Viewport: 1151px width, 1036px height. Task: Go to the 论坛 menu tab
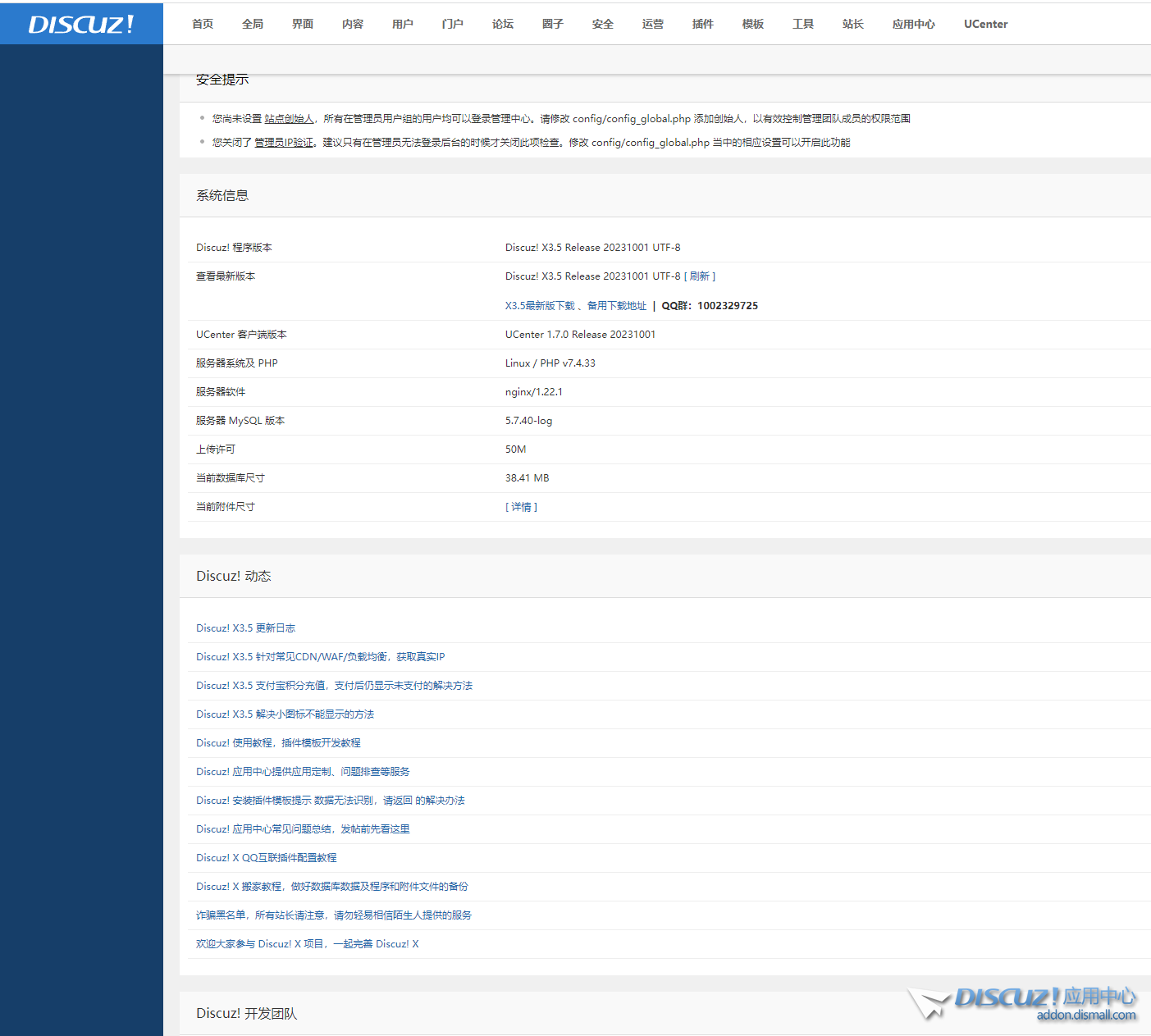point(503,24)
